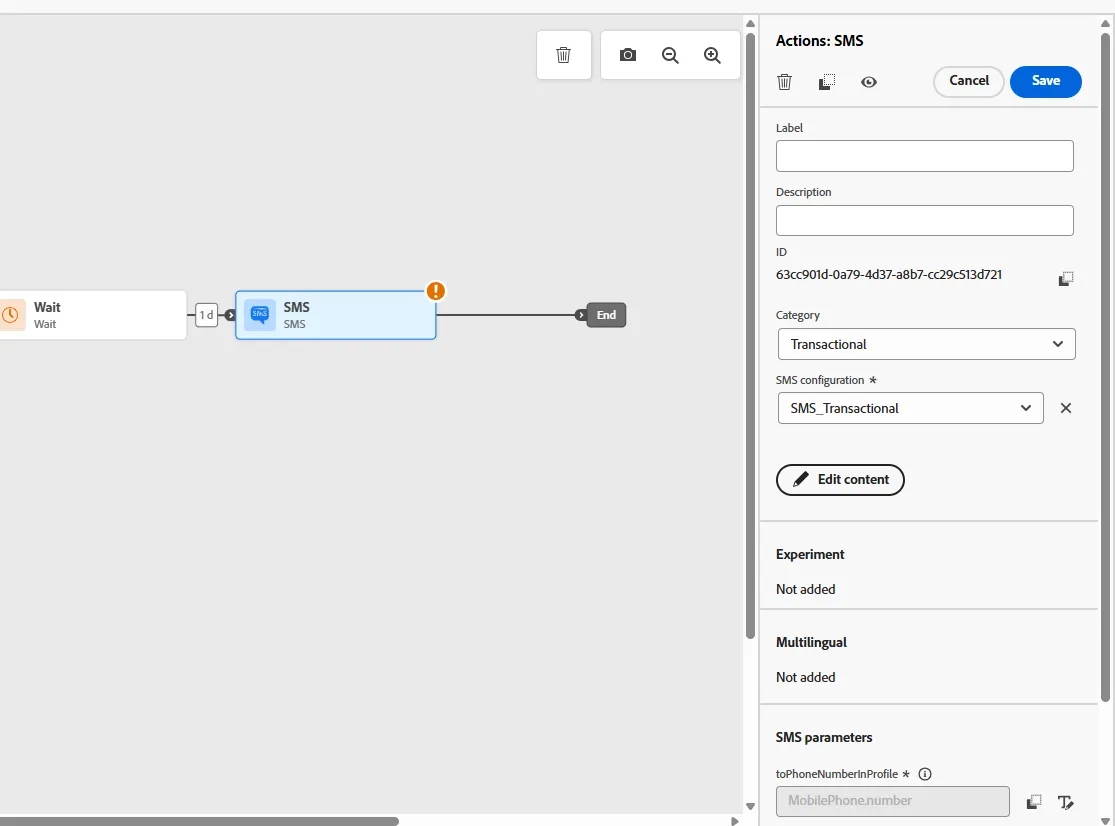Toggle read-only view with the eye icon
This screenshot has height=826, width=1115.
click(868, 82)
